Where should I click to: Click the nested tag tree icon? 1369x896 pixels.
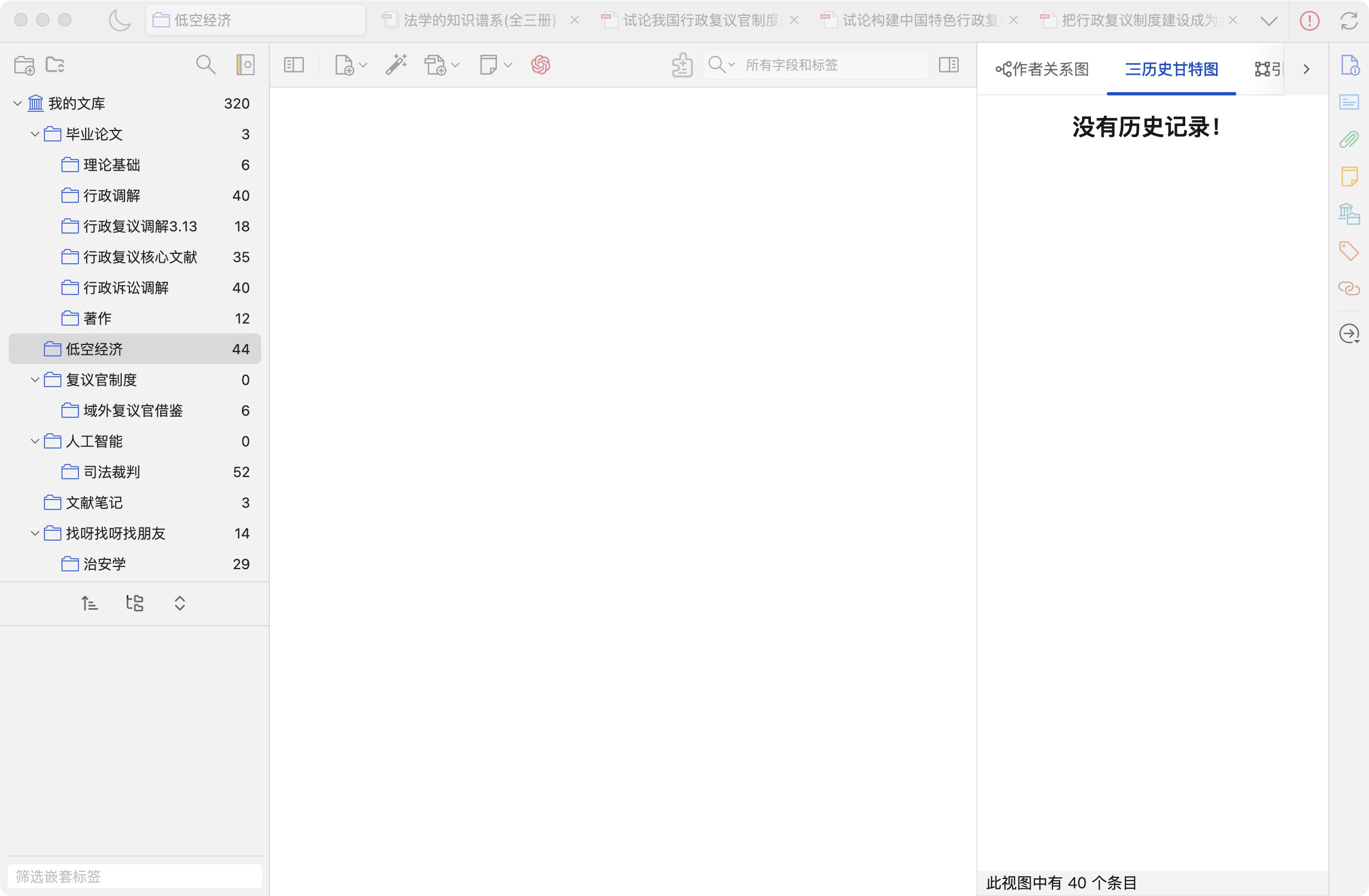pos(134,603)
